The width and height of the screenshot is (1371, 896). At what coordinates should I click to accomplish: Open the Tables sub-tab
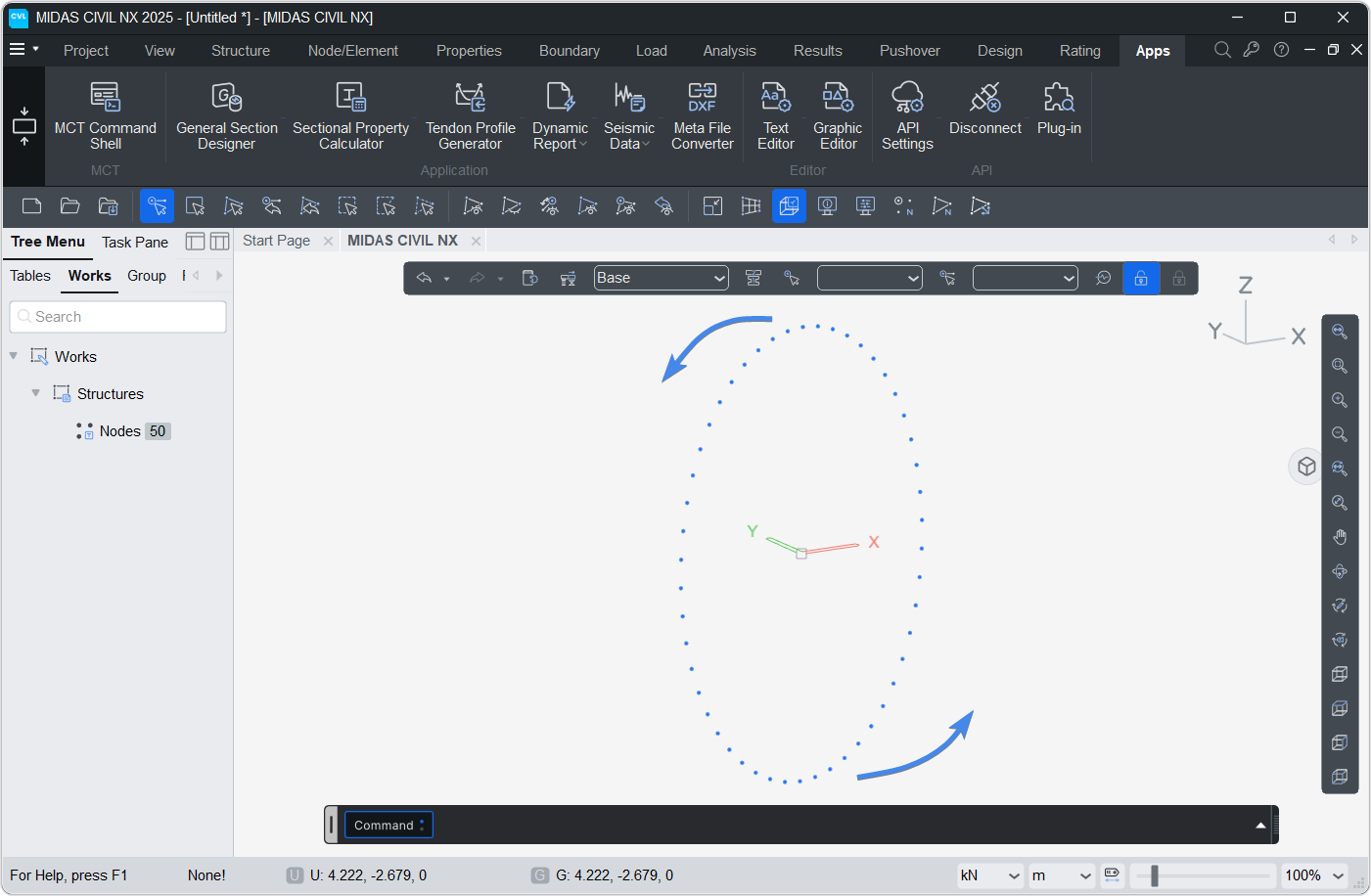point(30,276)
